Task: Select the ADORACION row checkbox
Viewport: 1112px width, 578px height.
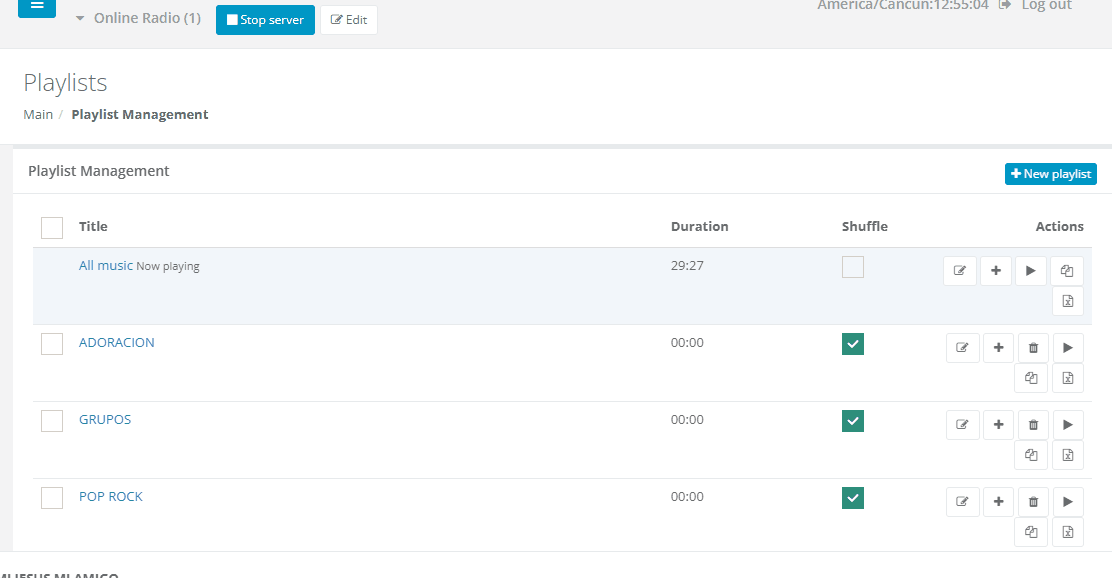Action: (x=52, y=344)
